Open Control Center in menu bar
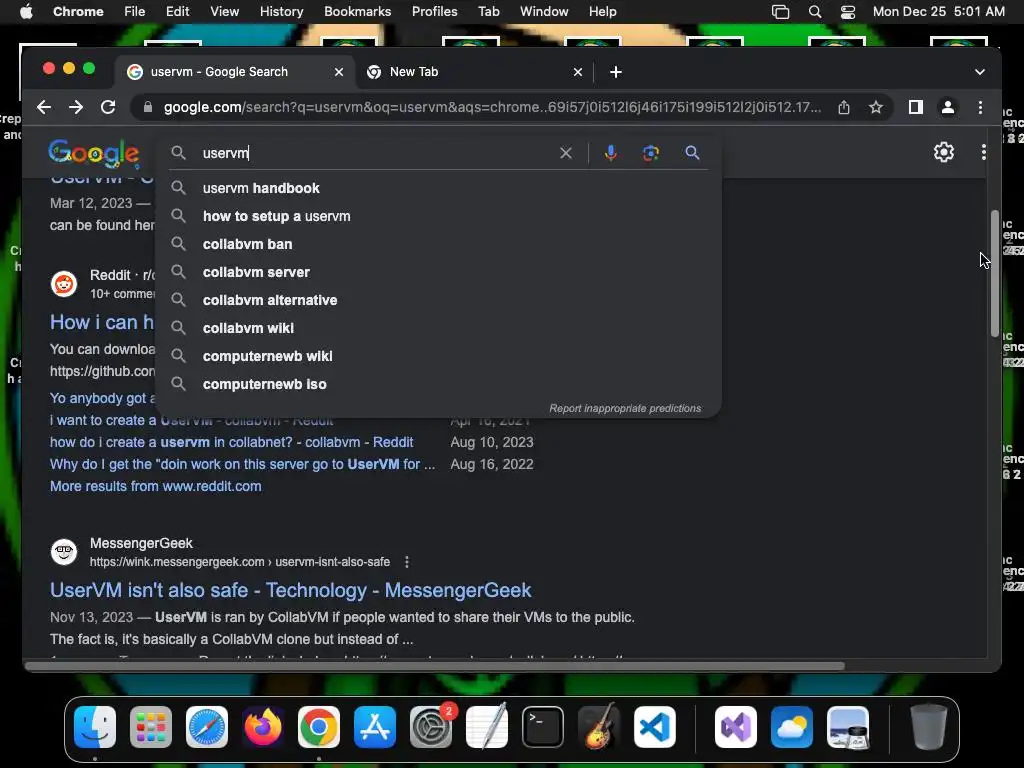 tap(848, 12)
